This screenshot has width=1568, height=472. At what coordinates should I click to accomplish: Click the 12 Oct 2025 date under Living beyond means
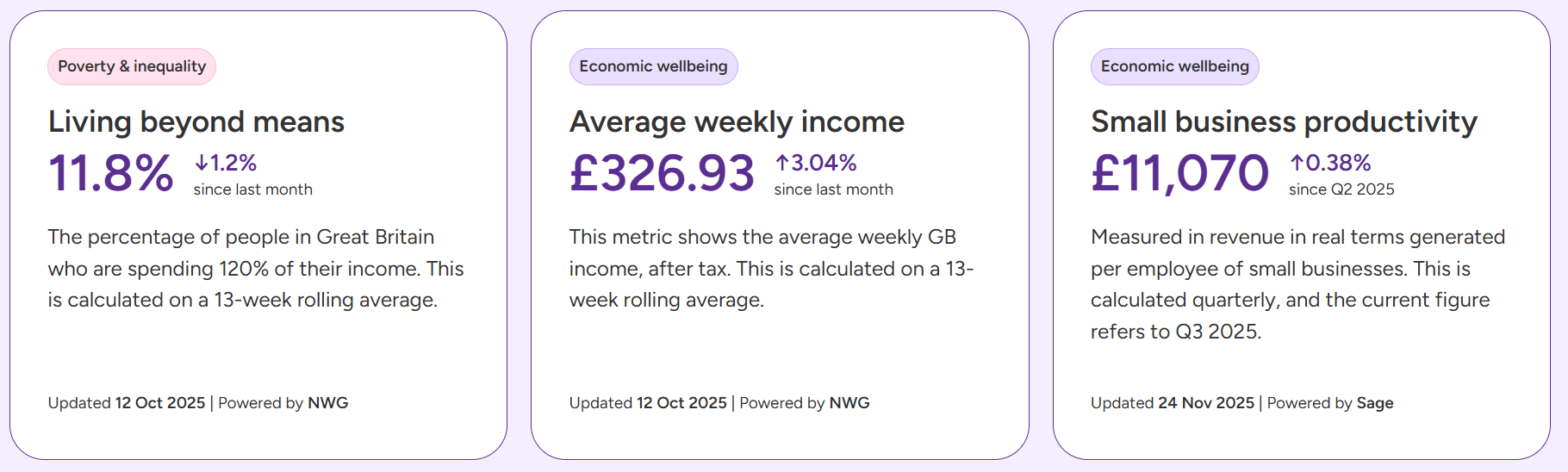pos(160,402)
